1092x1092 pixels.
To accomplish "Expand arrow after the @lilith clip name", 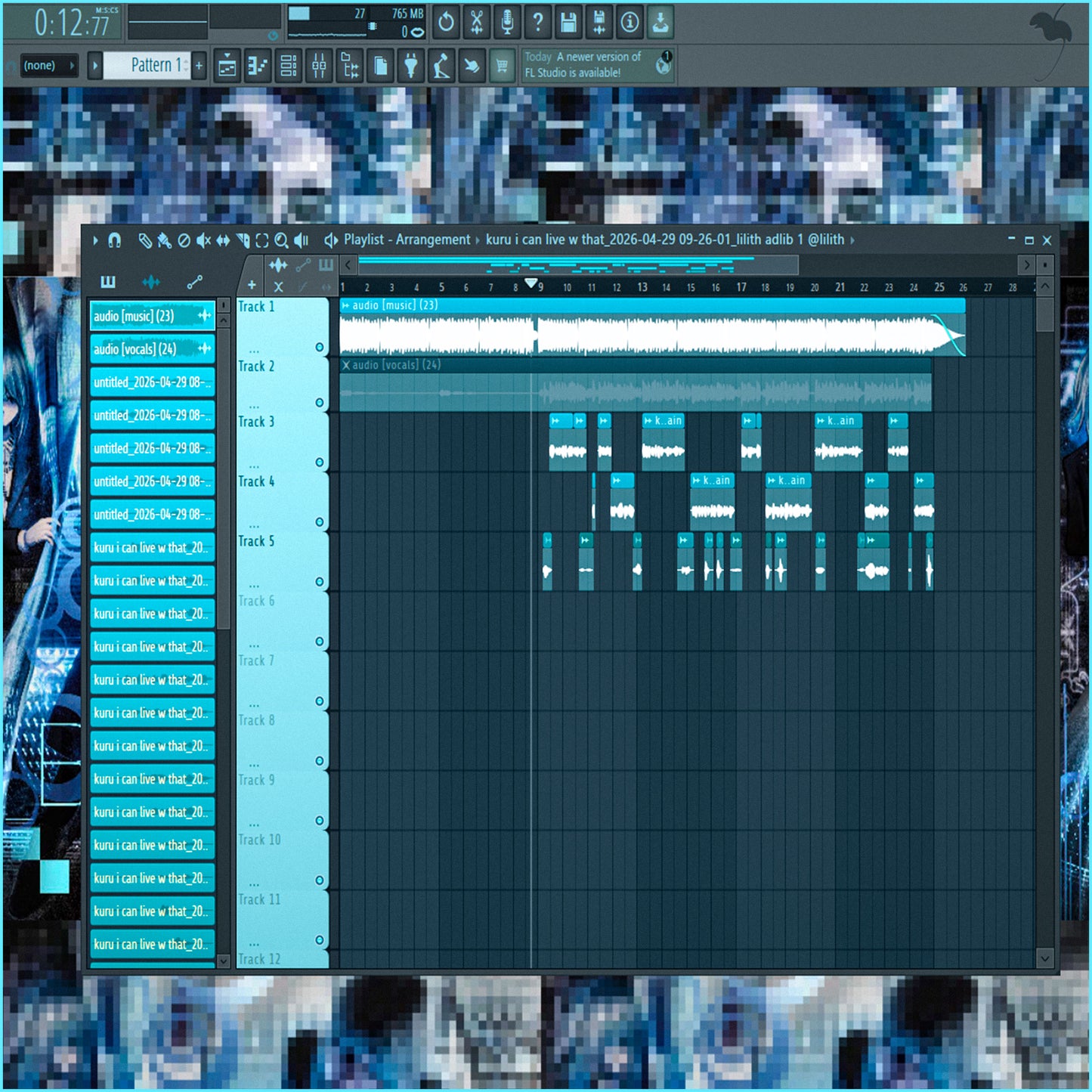I will tap(853, 240).
